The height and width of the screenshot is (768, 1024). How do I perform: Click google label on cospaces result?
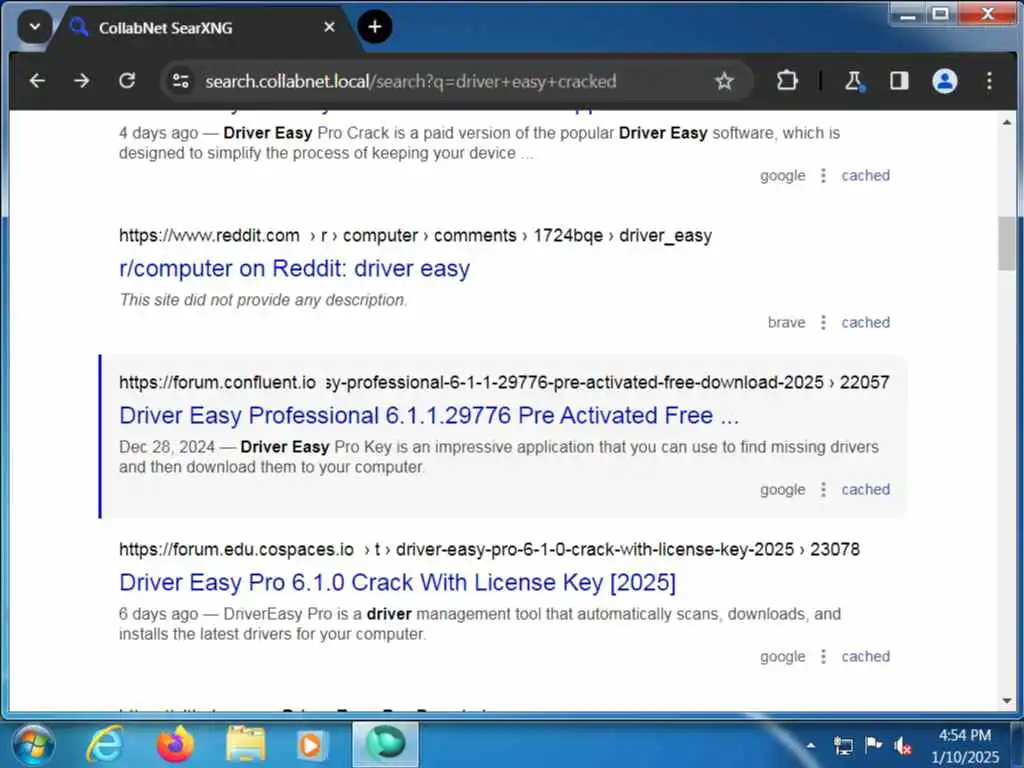tap(782, 656)
